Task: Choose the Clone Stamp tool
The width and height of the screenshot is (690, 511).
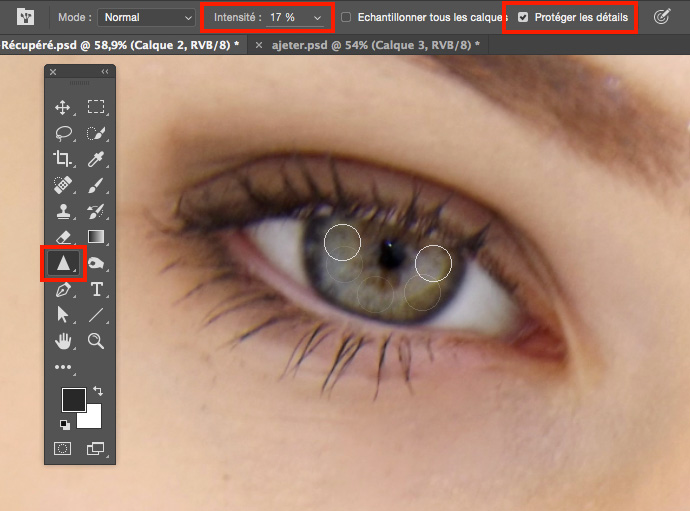Action: click(x=62, y=211)
